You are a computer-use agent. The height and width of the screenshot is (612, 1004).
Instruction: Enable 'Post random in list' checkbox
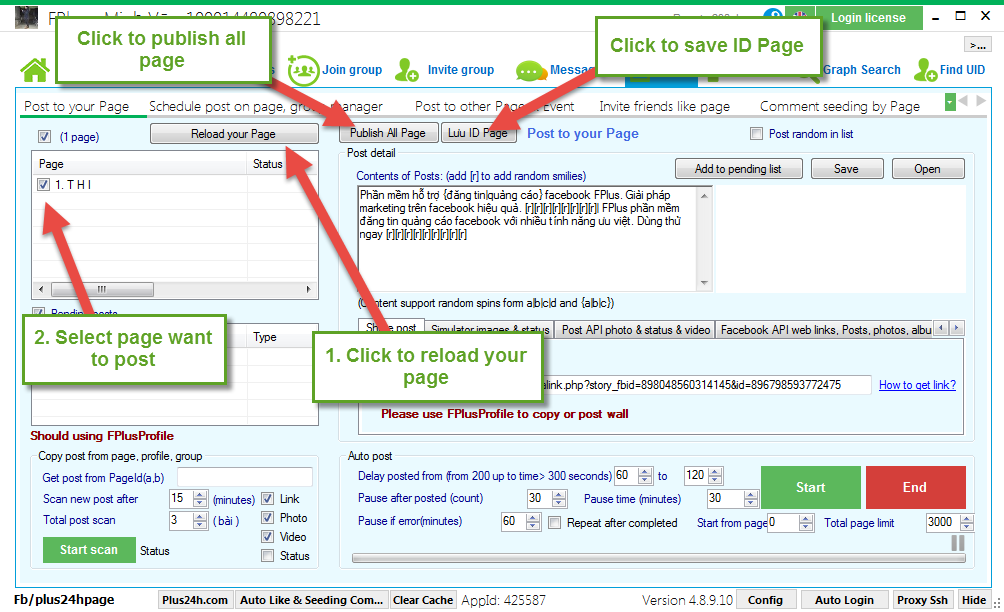pos(756,134)
